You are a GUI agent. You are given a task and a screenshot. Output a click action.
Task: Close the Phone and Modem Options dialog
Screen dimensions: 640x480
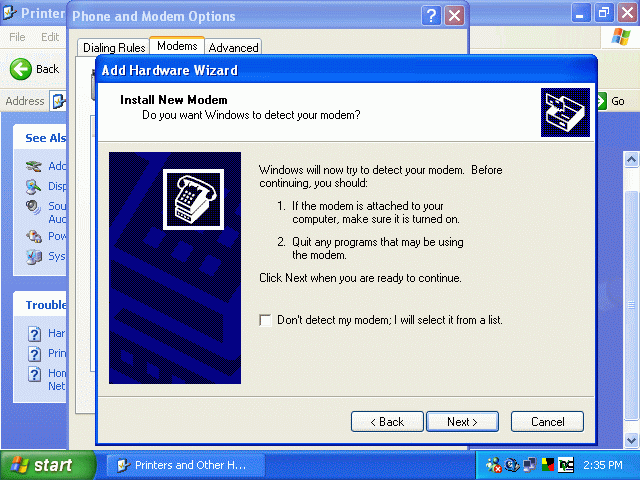(454, 16)
